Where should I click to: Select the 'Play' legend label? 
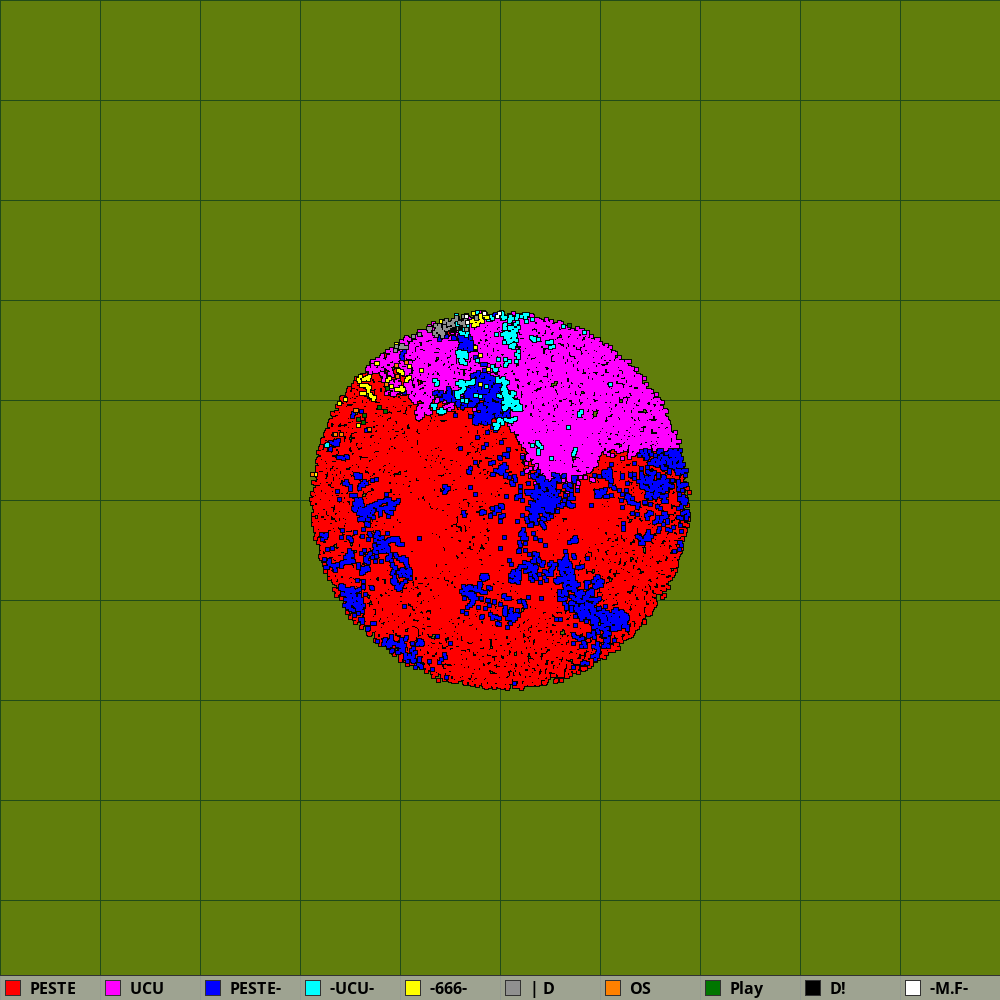tap(747, 989)
